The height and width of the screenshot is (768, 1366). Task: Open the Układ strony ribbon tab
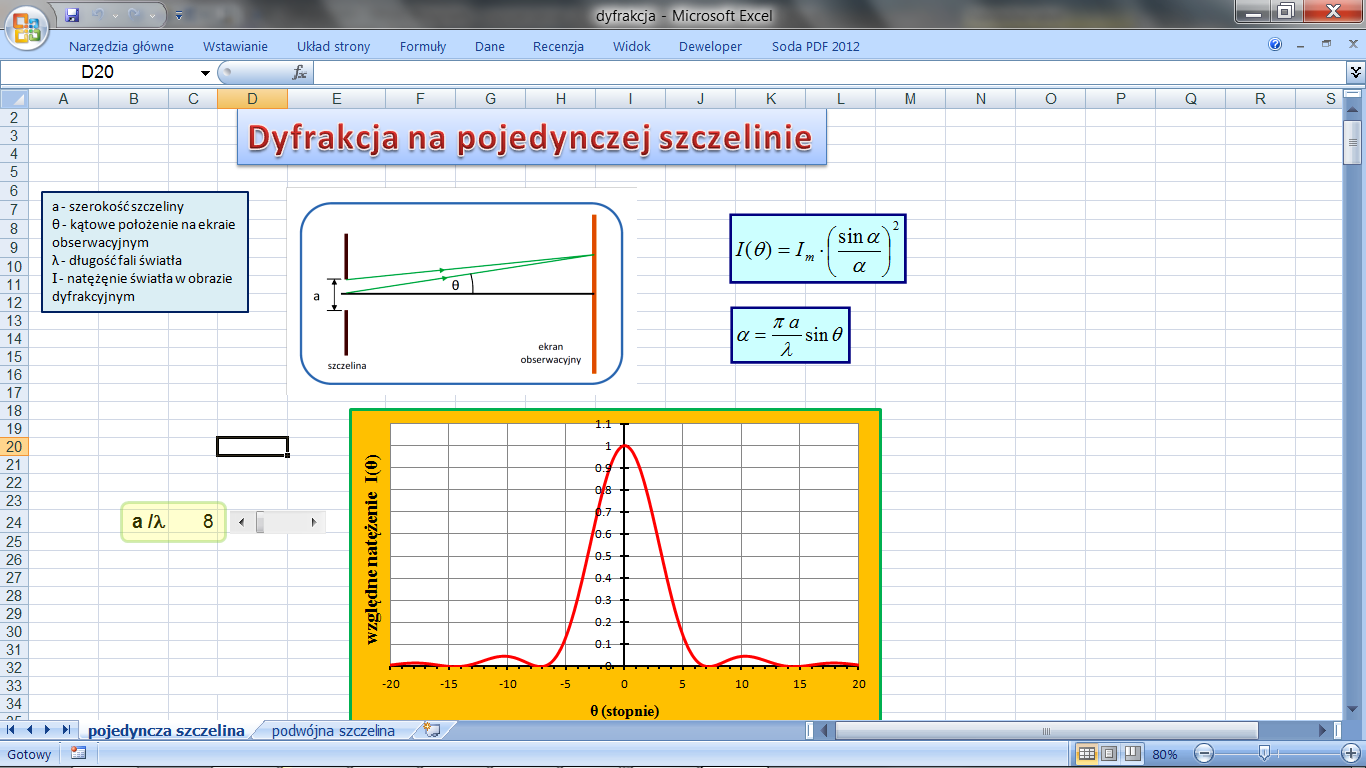coord(333,46)
